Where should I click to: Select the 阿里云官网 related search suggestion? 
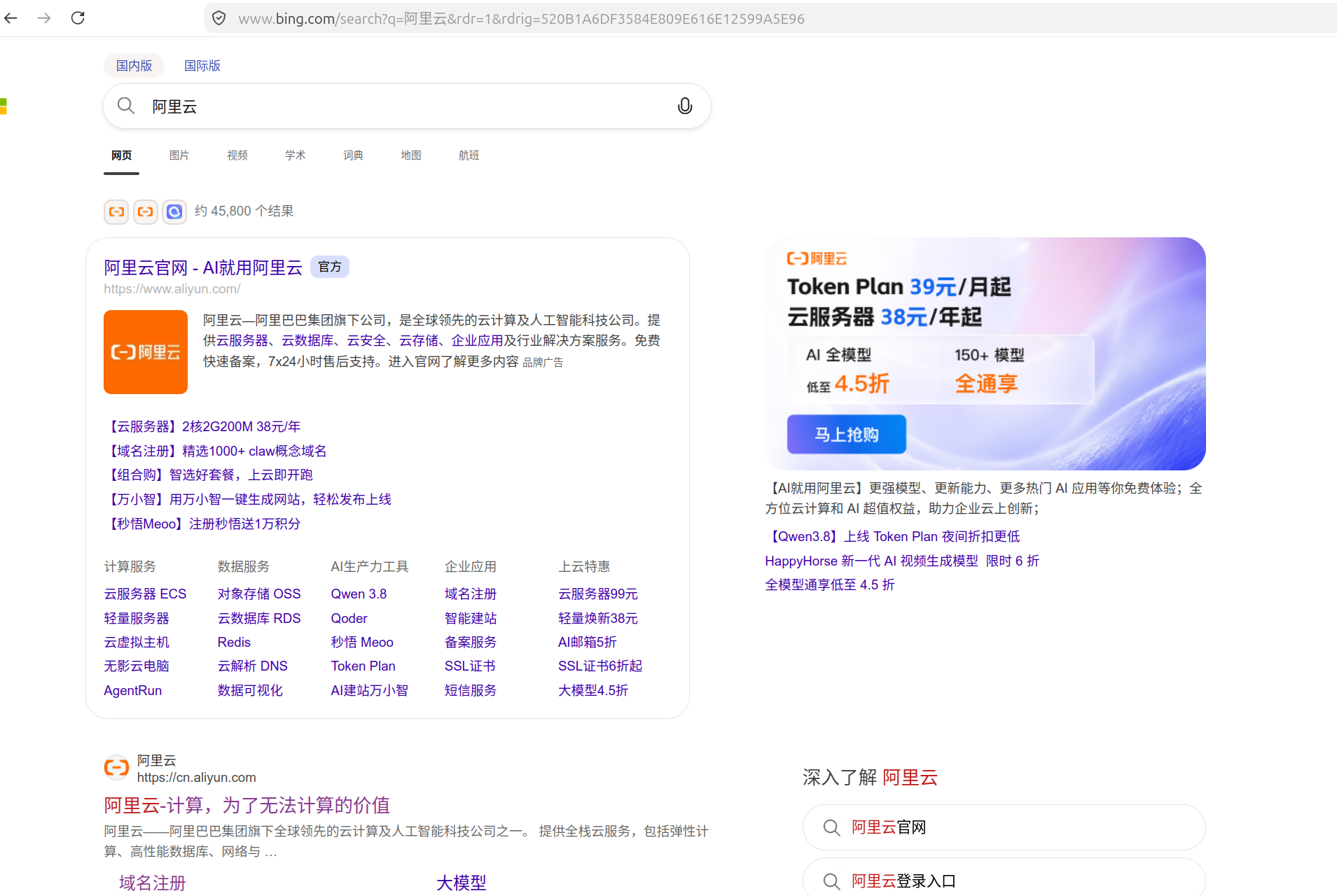[1004, 827]
